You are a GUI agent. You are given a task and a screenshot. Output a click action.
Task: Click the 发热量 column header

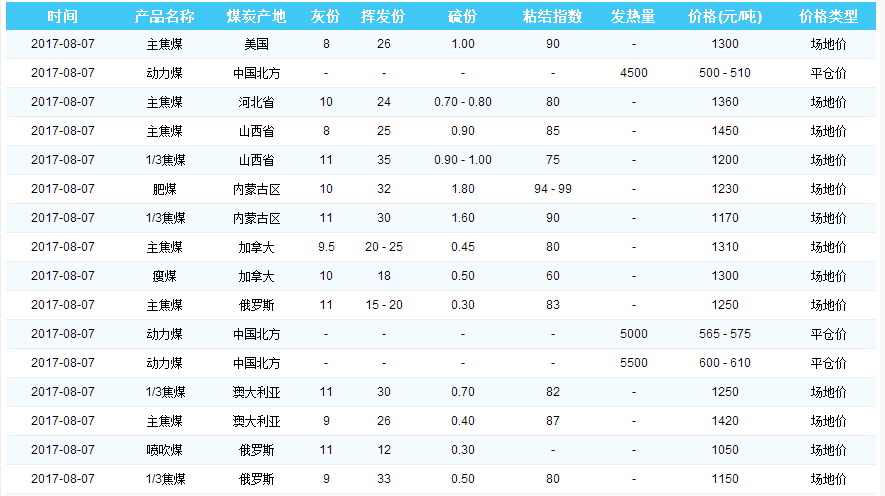[x=633, y=17]
